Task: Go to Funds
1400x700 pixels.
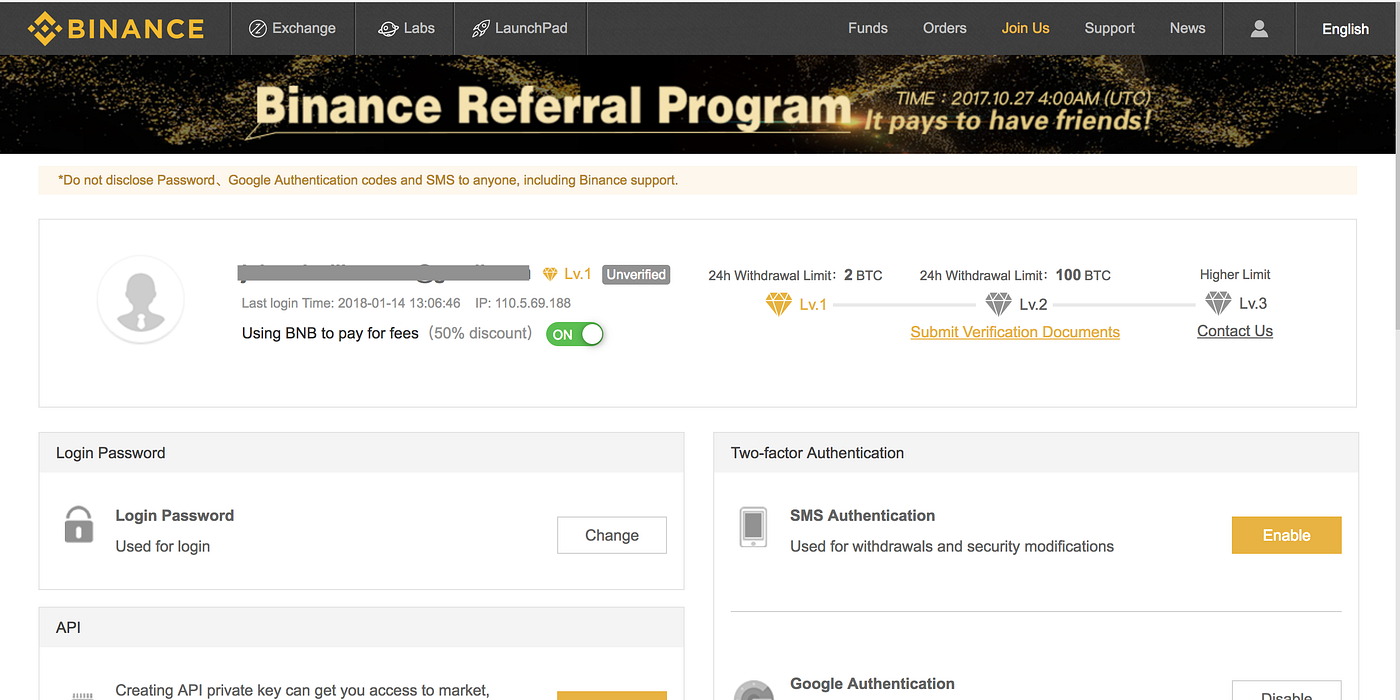Action: coord(868,28)
